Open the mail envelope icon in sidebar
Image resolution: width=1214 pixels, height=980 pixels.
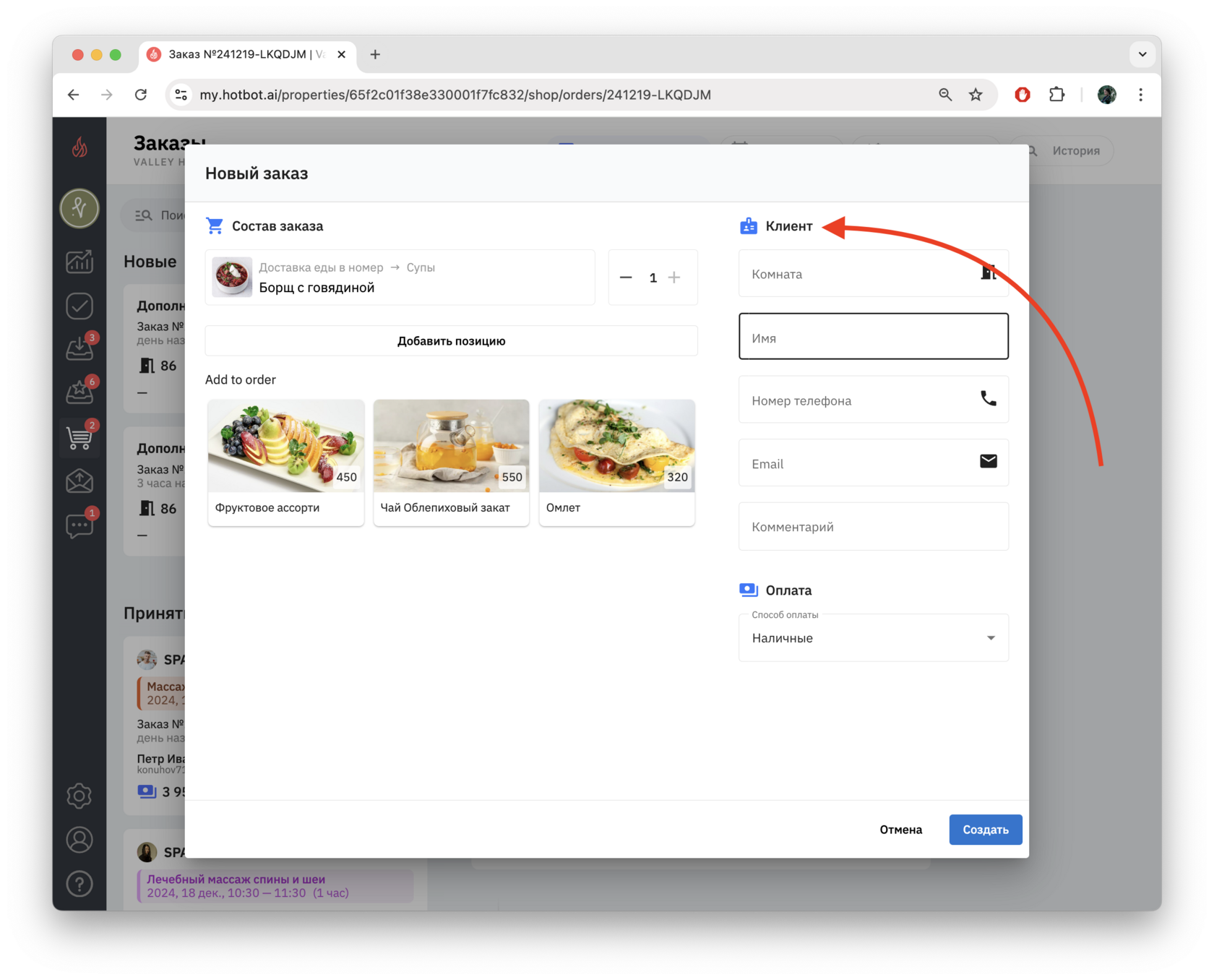[x=79, y=481]
